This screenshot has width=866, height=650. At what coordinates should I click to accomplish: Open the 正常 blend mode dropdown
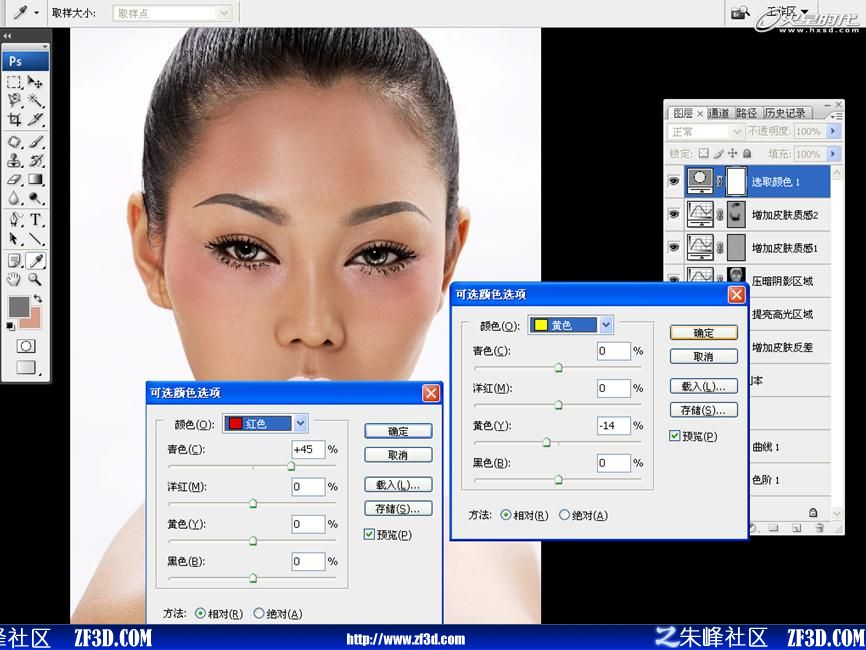737,131
